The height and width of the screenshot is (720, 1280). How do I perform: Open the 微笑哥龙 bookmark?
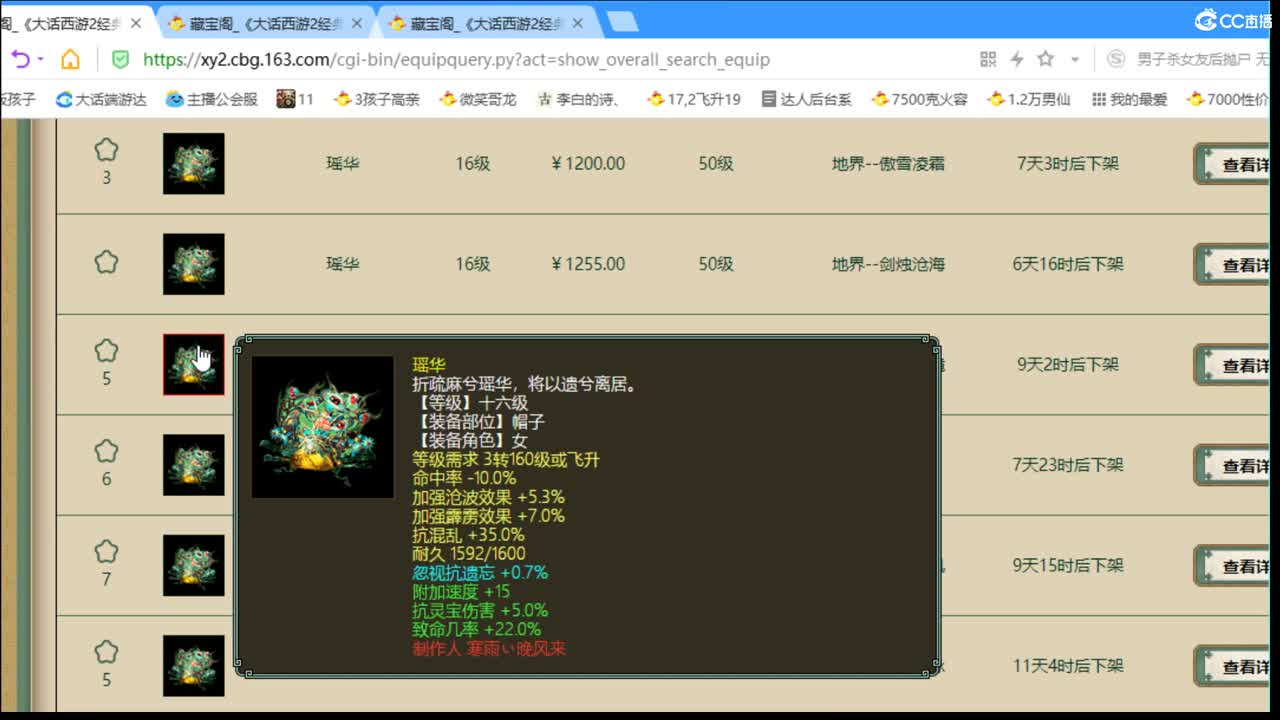(478, 99)
